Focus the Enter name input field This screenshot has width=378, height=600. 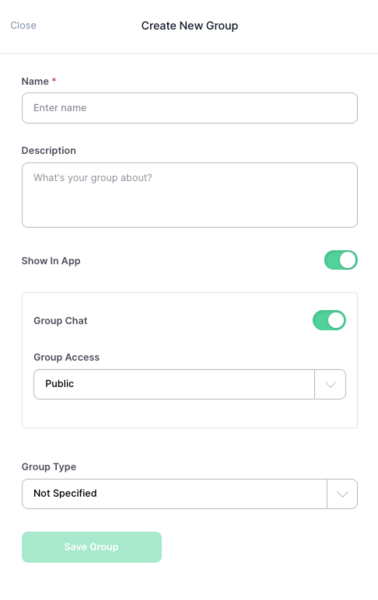(190, 108)
